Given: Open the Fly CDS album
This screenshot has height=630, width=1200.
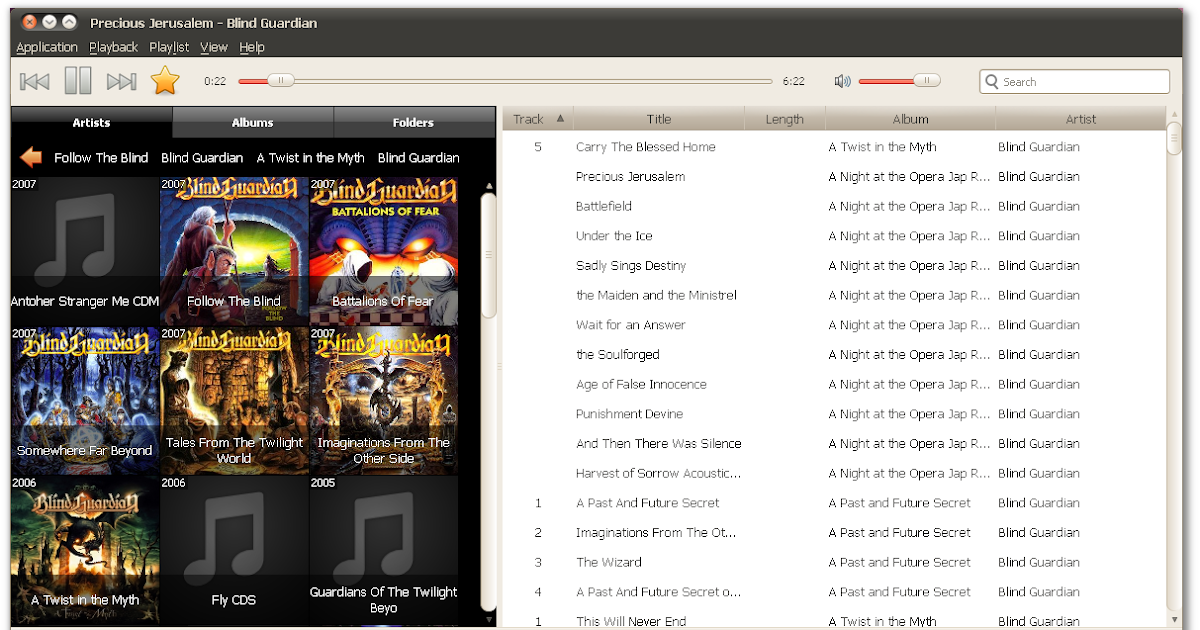Looking at the screenshot, I should [234, 549].
